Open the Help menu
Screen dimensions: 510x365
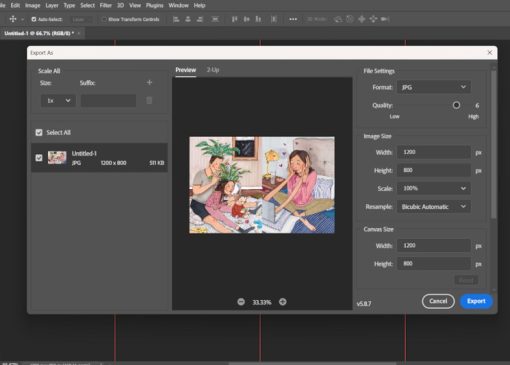tap(199, 5)
